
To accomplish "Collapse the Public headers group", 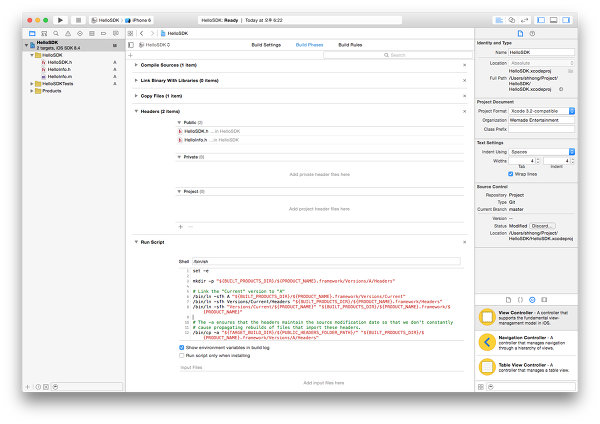I will coord(179,122).
